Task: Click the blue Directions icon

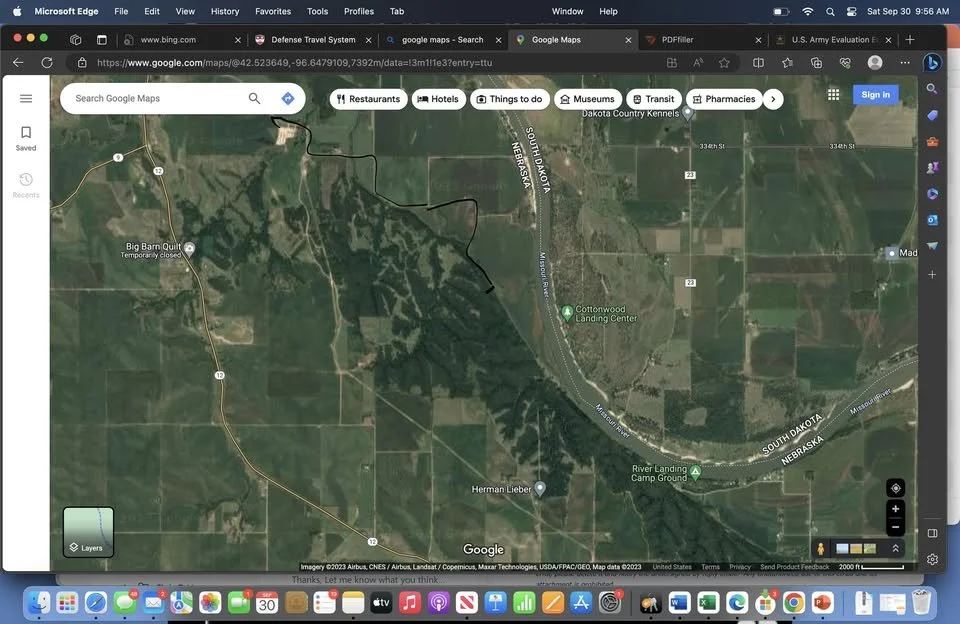Action: click(288, 99)
